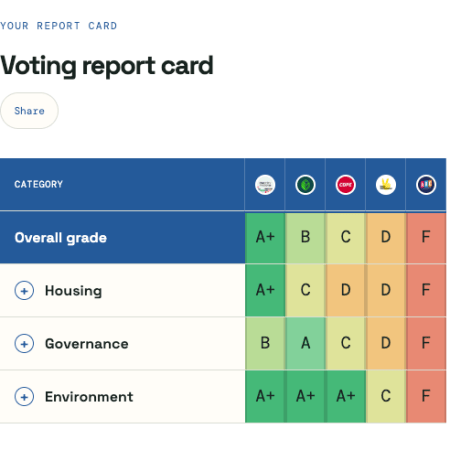
Task: Expand the Governance category row
Action: tap(24, 344)
